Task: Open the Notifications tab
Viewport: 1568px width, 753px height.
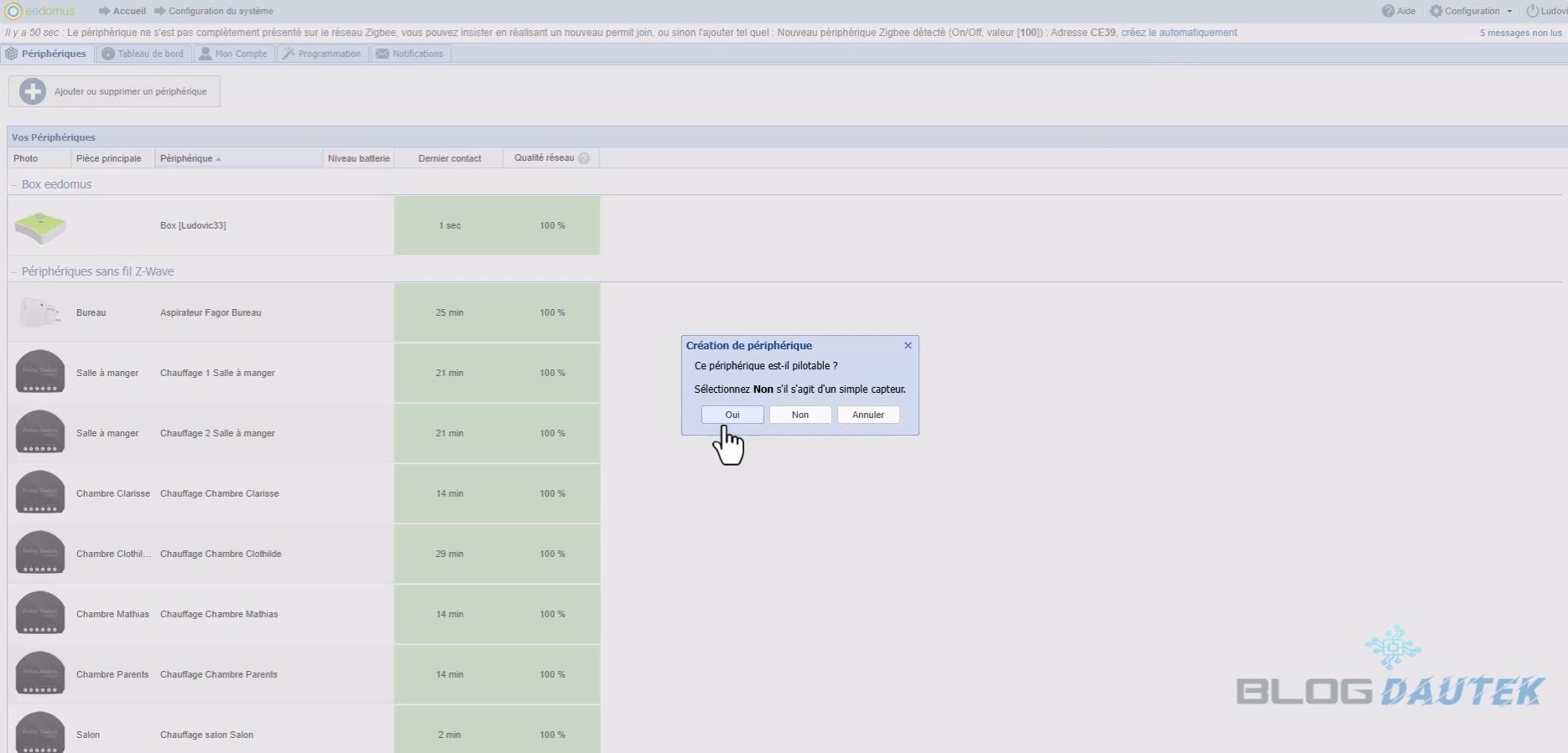Action: [410, 54]
